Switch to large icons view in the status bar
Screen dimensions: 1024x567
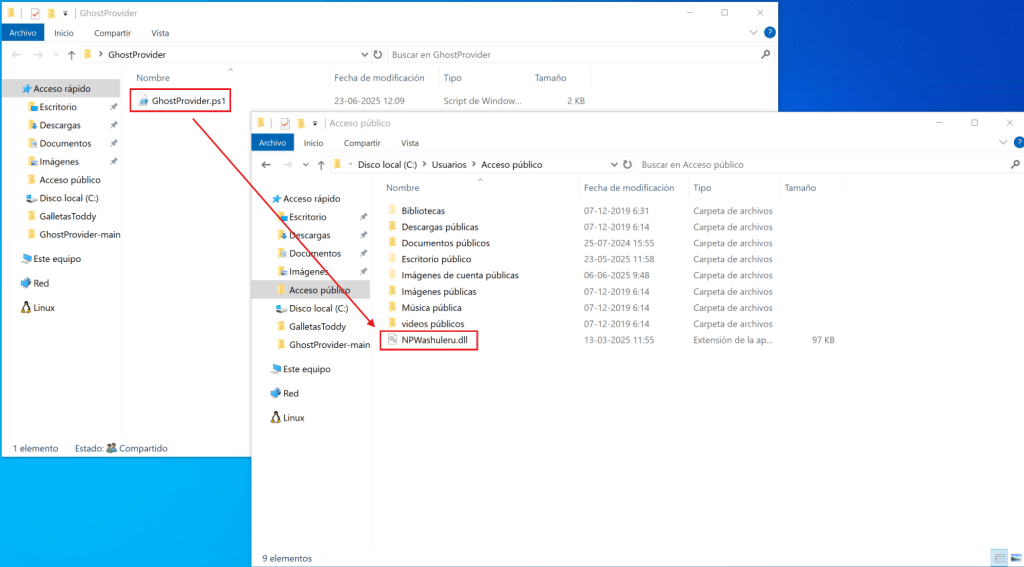(x=1014, y=557)
